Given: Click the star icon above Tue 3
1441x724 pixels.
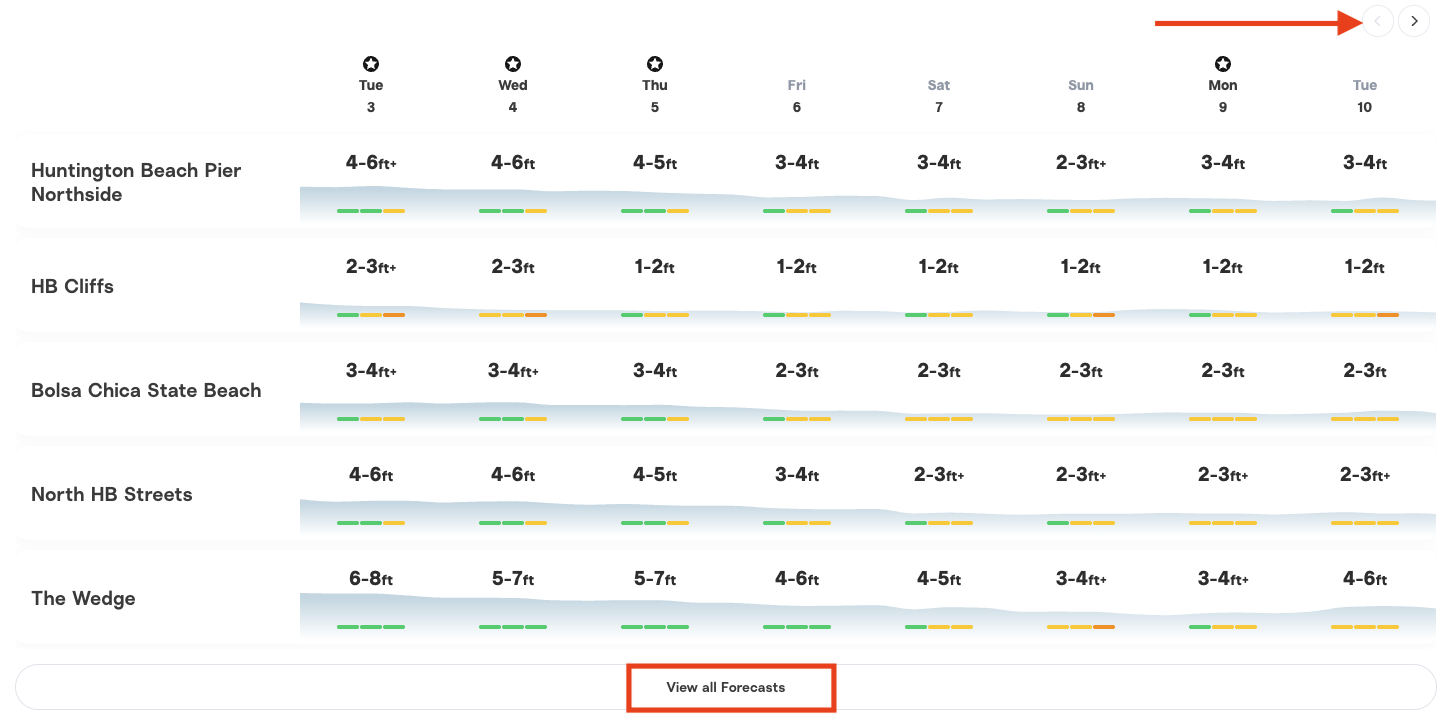Looking at the screenshot, I should tap(371, 64).
